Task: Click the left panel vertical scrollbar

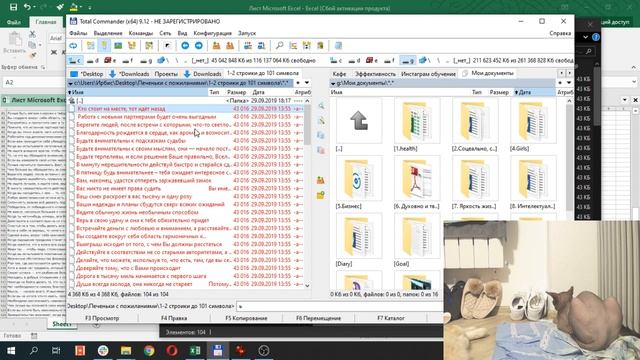Action: pyautogui.click(x=307, y=193)
